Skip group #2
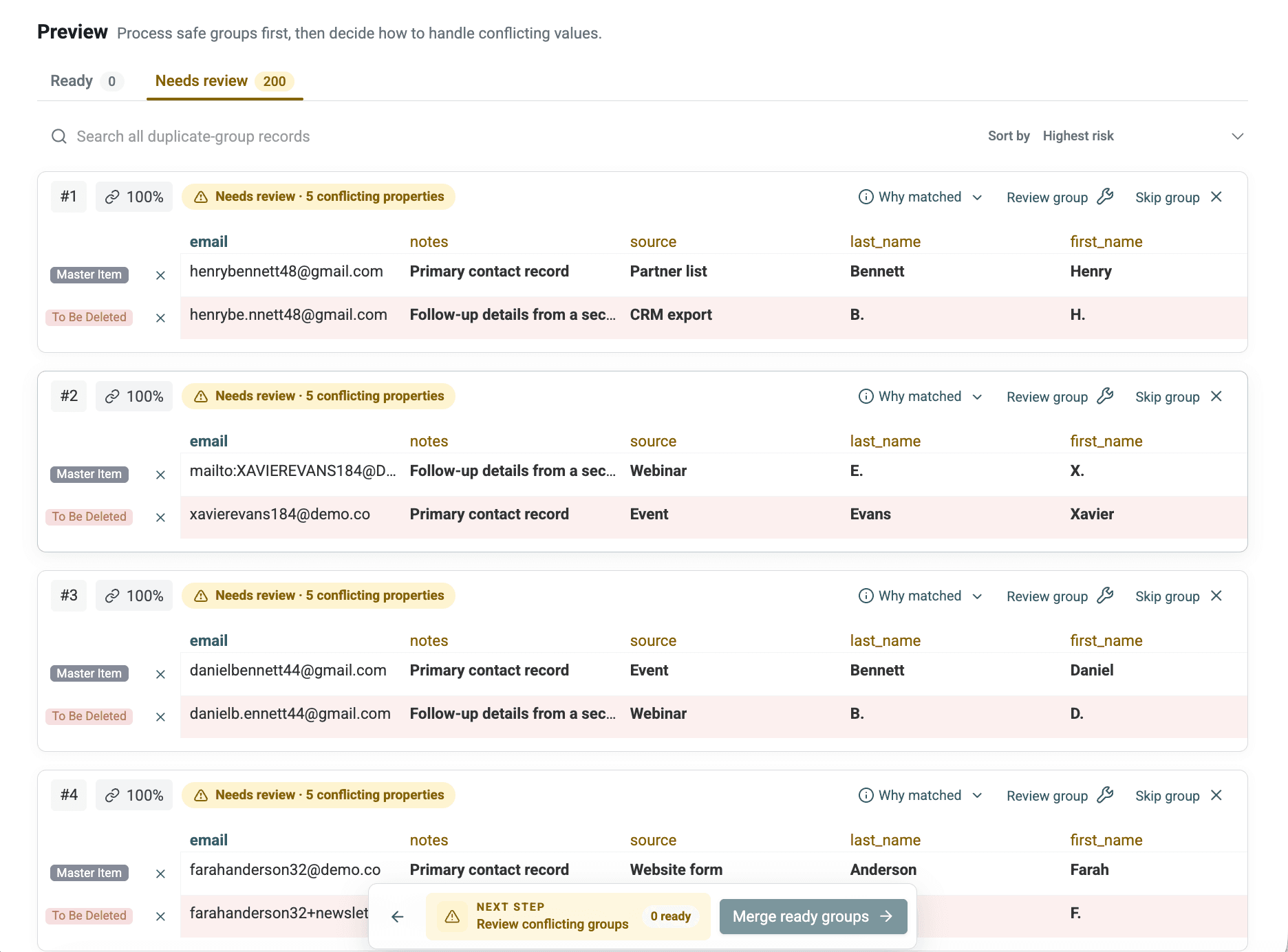The height and width of the screenshot is (952, 1288). click(1179, 396)
